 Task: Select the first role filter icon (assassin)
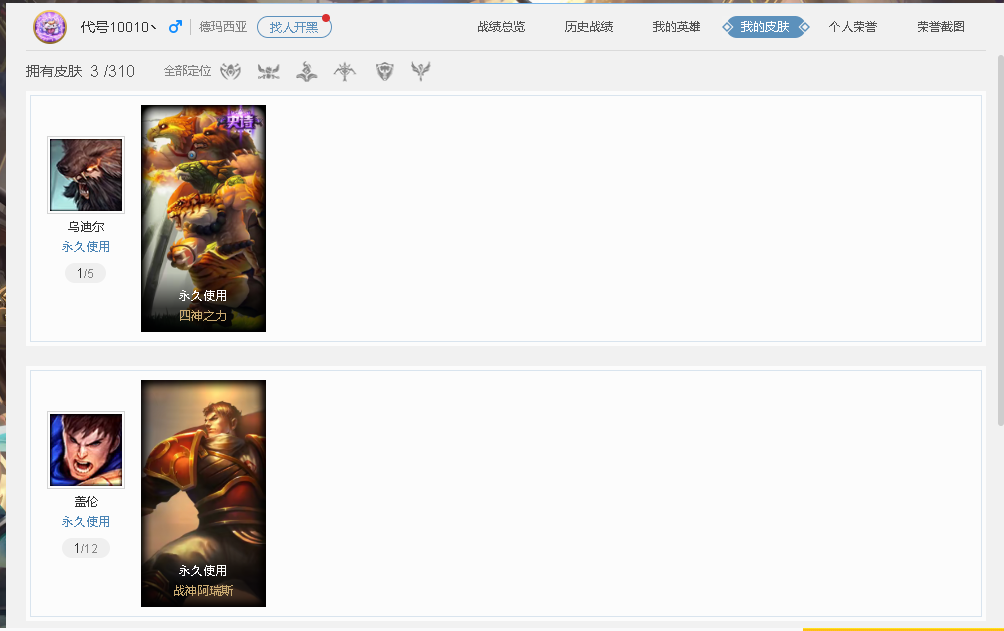point(231,71)
